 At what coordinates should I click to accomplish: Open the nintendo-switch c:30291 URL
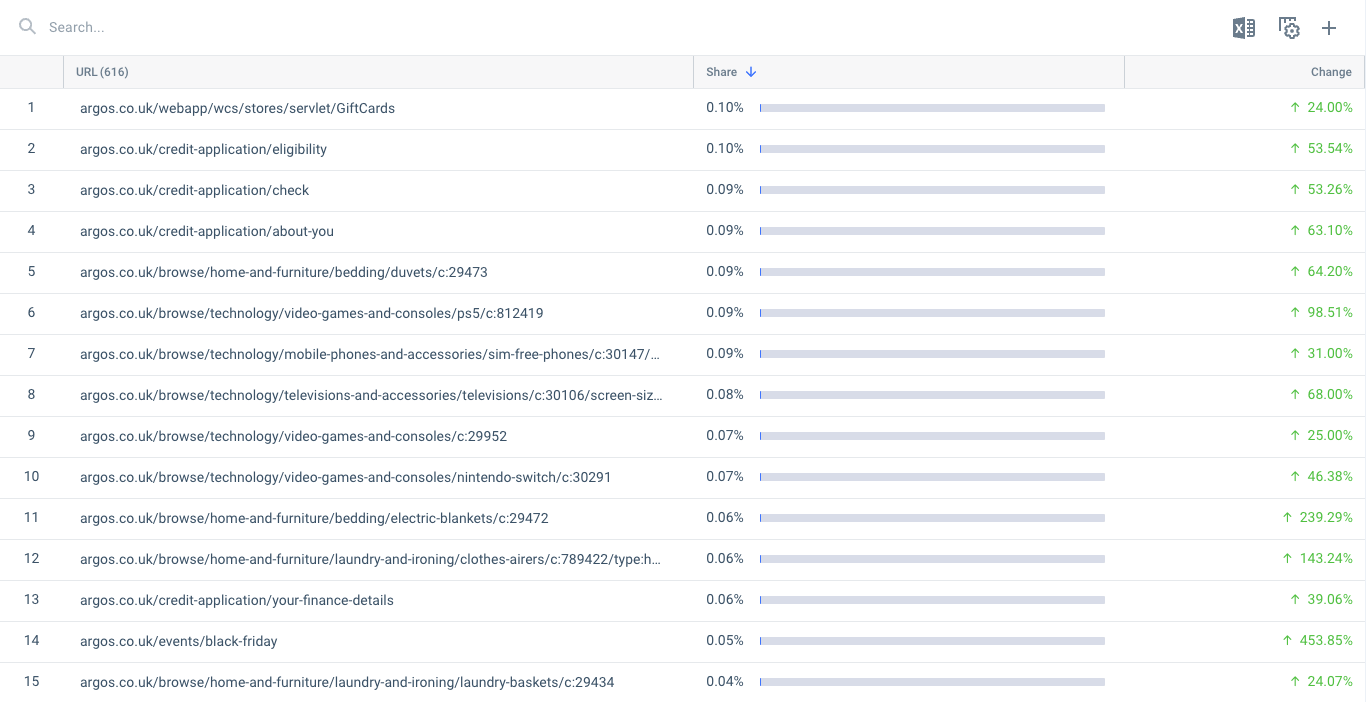[345, 477]
